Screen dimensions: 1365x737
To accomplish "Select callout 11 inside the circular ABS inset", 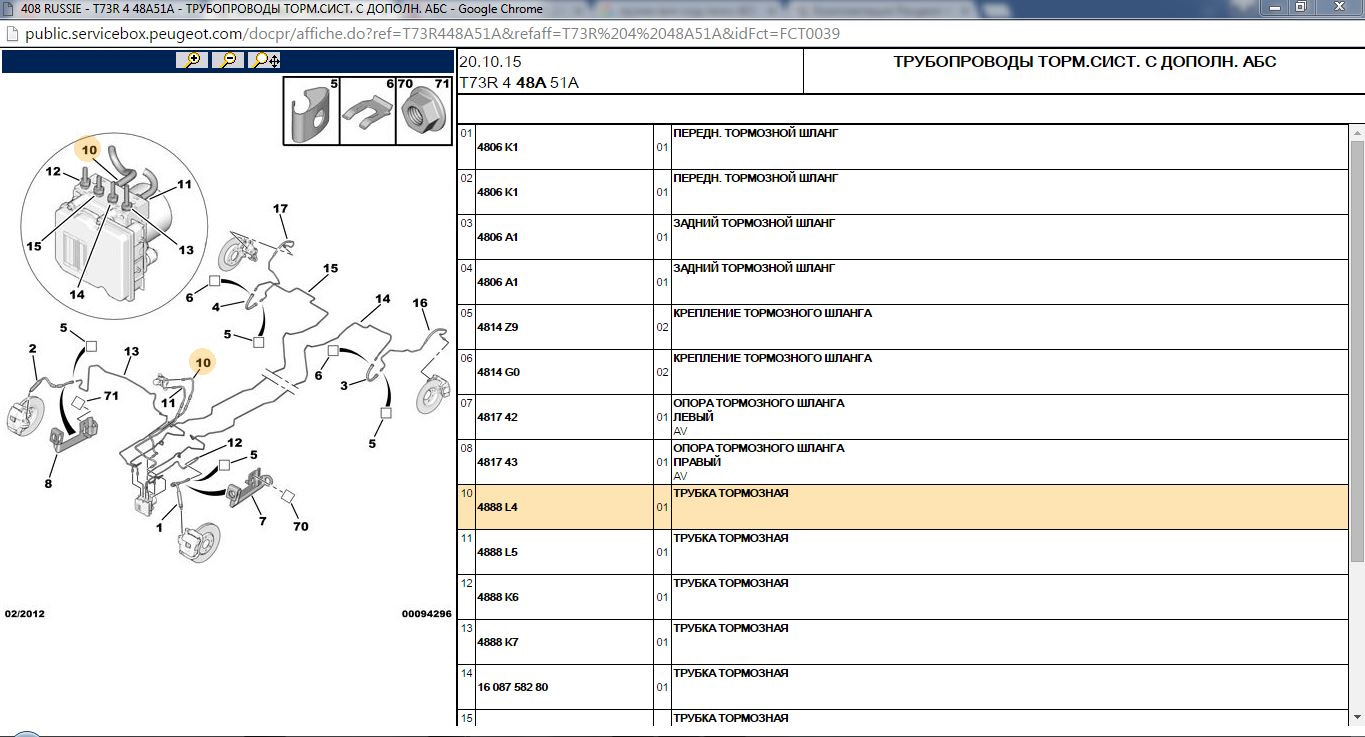I will coord(184,184).
